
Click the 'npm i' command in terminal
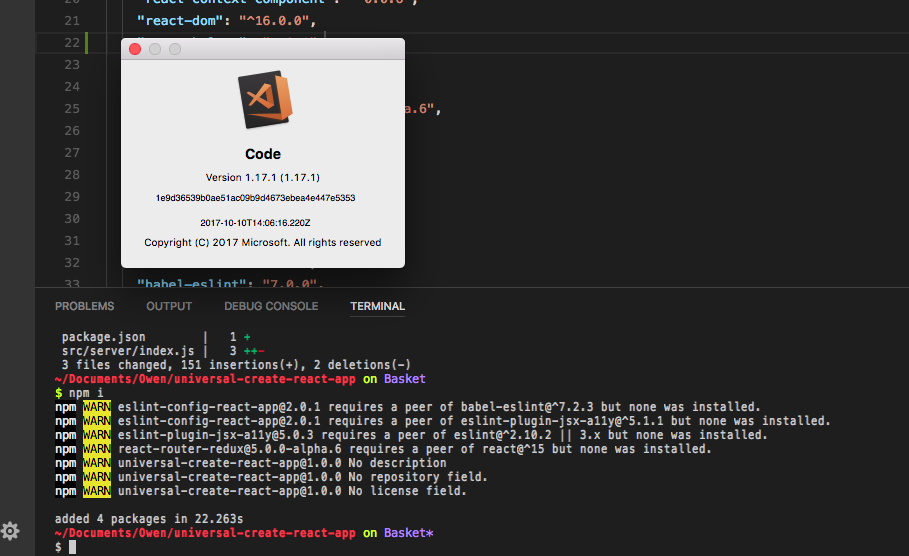(x=86, y=393)
